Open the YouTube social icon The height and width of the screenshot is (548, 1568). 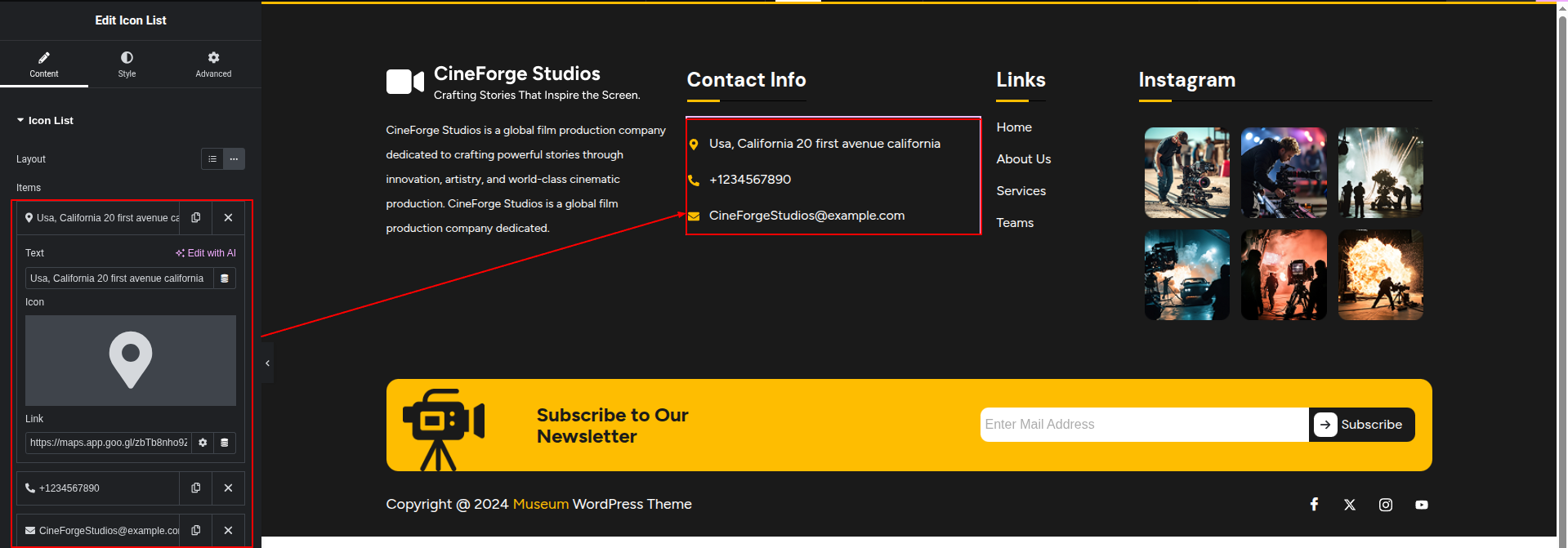tap(1422, 505)
